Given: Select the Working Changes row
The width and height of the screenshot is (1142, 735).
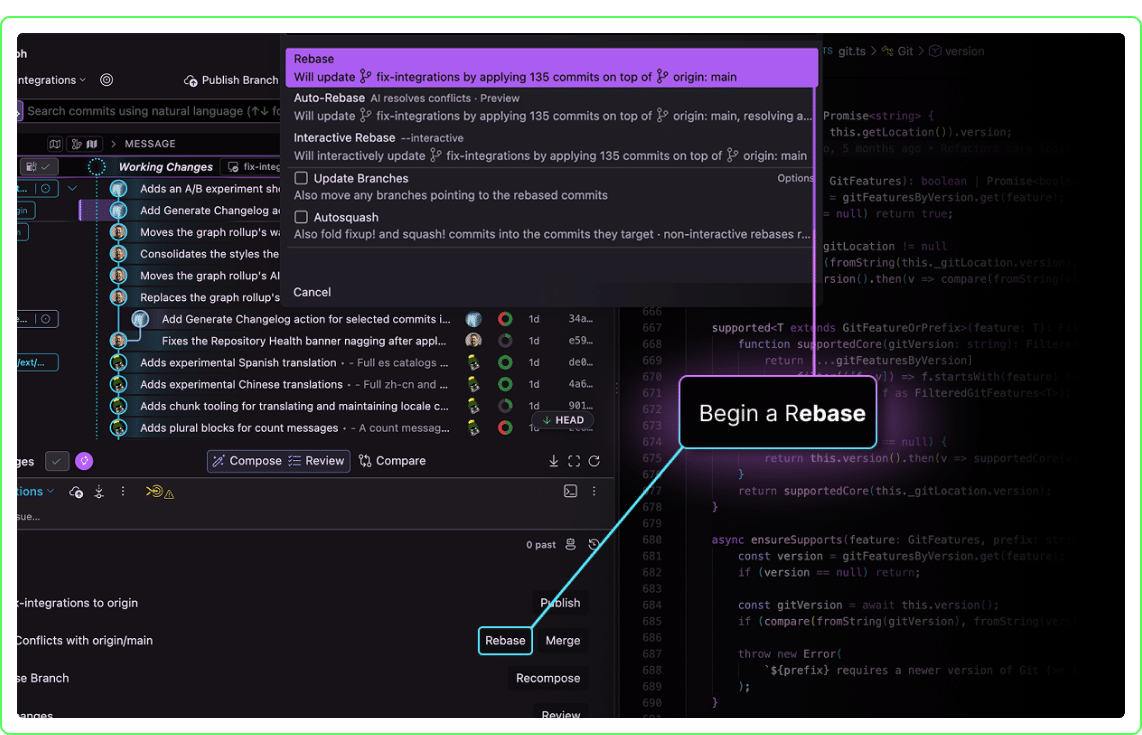Looking at the screenshot, I should click(x=166, y=167).
